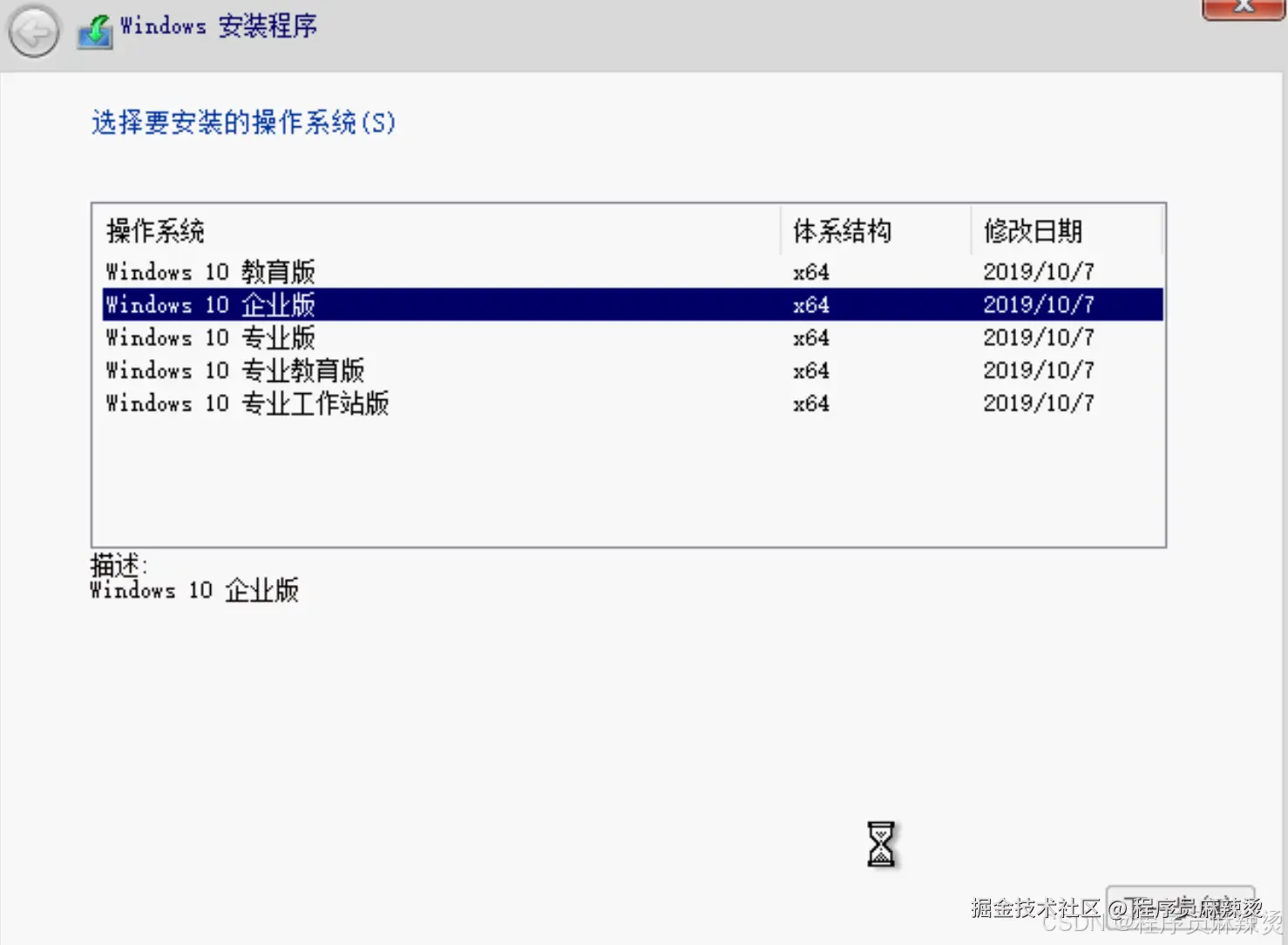
Task: Click x64 in the 专业版 row
Action: click(811, 337)
